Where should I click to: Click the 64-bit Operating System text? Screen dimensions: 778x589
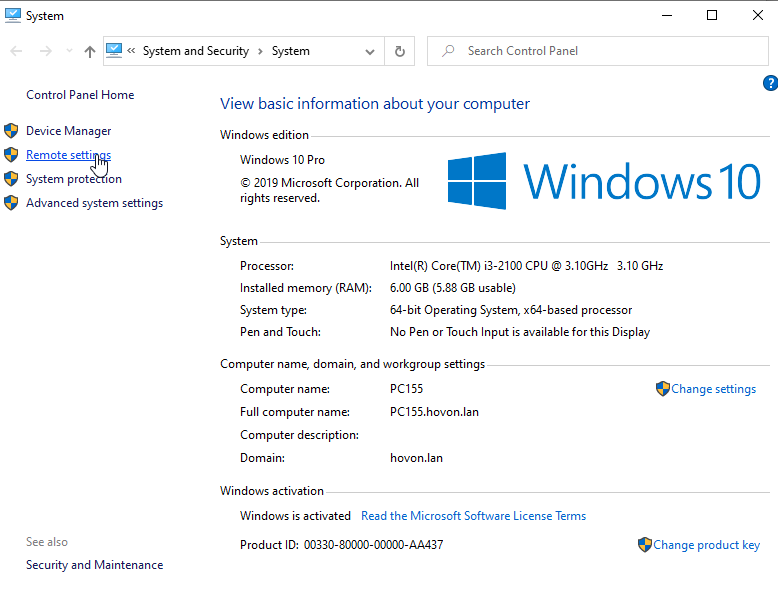coord(511,310)
